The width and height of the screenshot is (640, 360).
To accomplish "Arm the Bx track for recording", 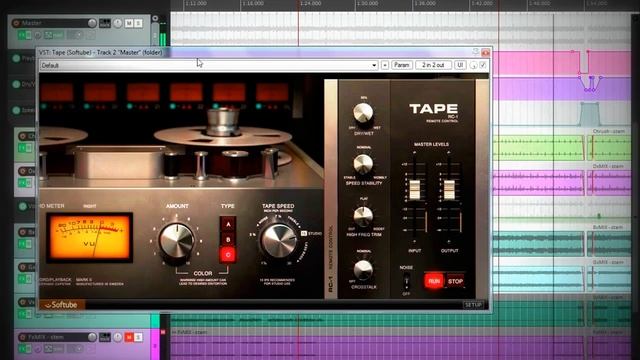I will coord(23,232).
